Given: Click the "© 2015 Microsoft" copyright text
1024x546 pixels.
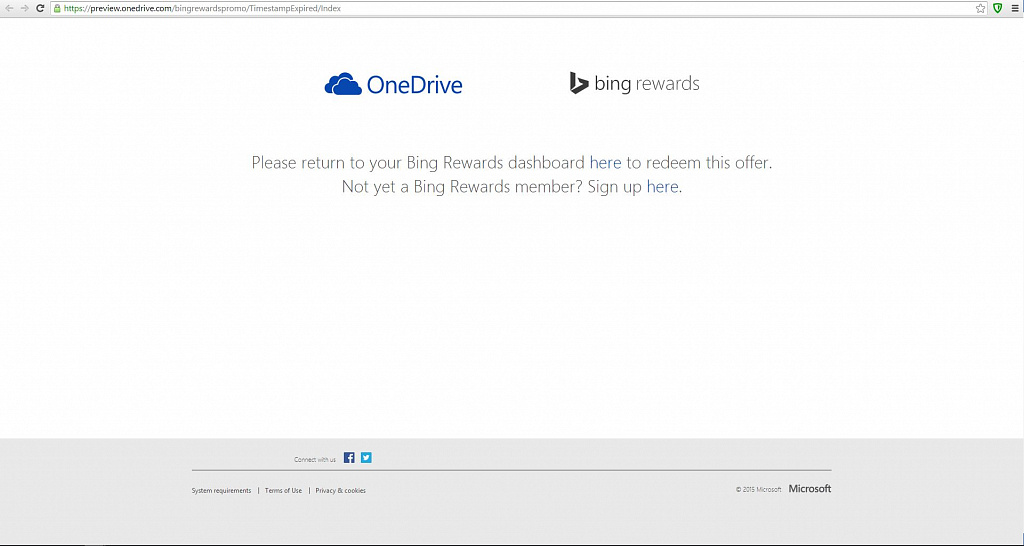Looking at the screenshot, I should coord(759,489).
